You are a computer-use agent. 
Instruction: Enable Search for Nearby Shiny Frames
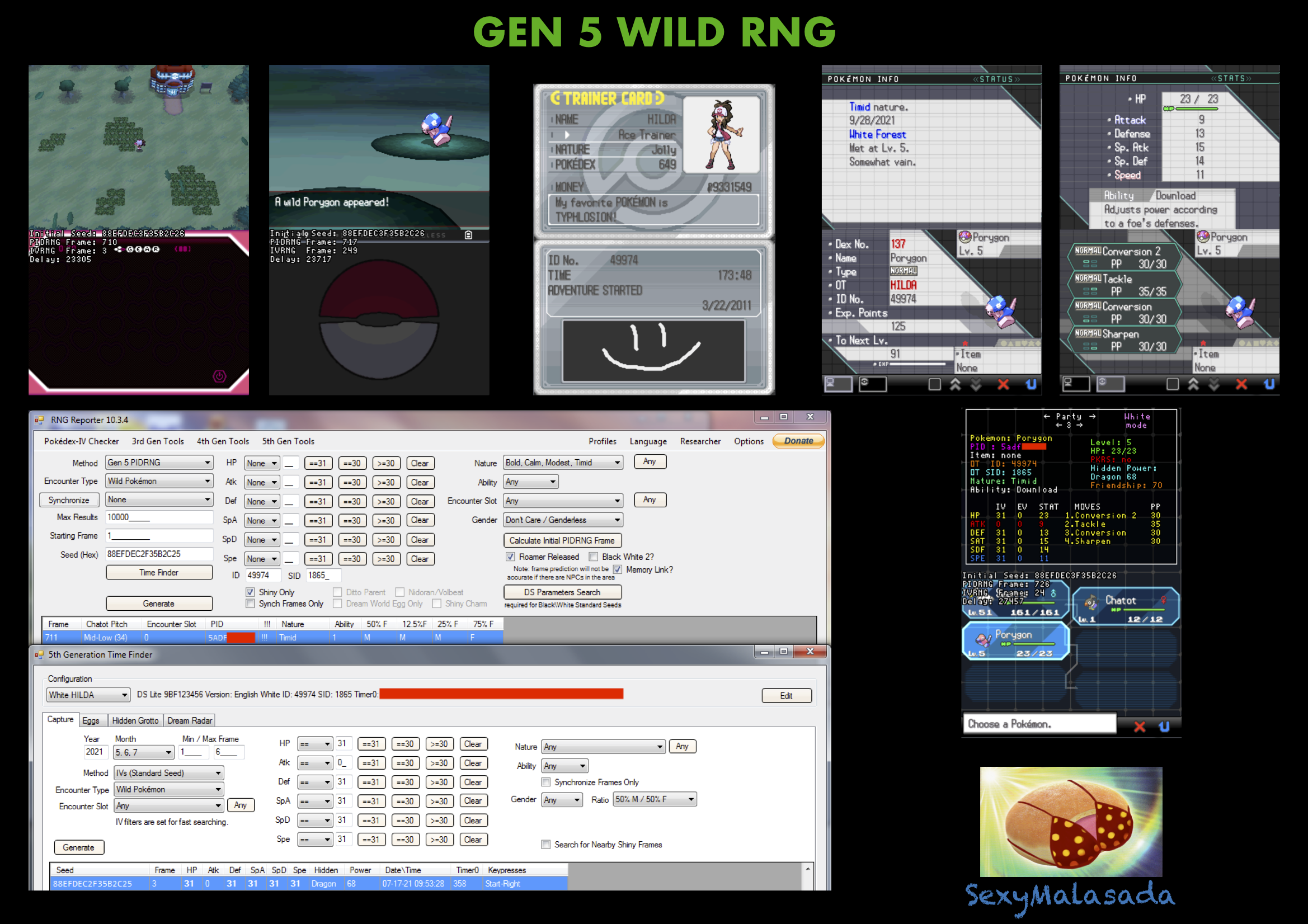(x=546, y=844)
